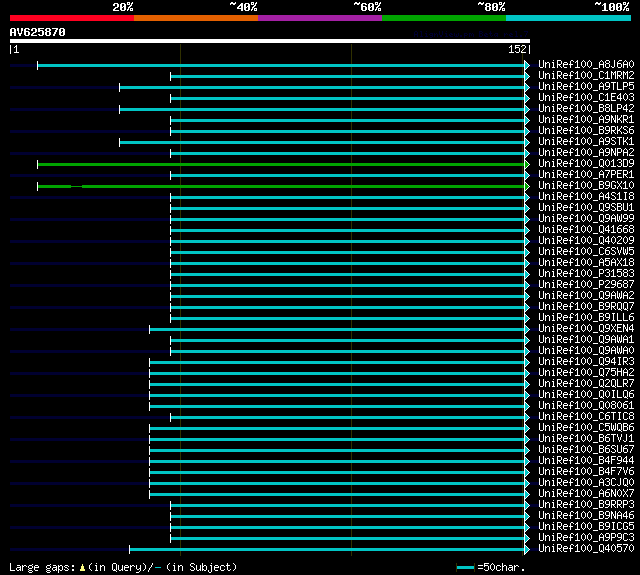Image resolution: width=640 pixels, height=575 pixels.
Task: Click the cyan ~100% identity legend bar
Action: click(569, 18)
